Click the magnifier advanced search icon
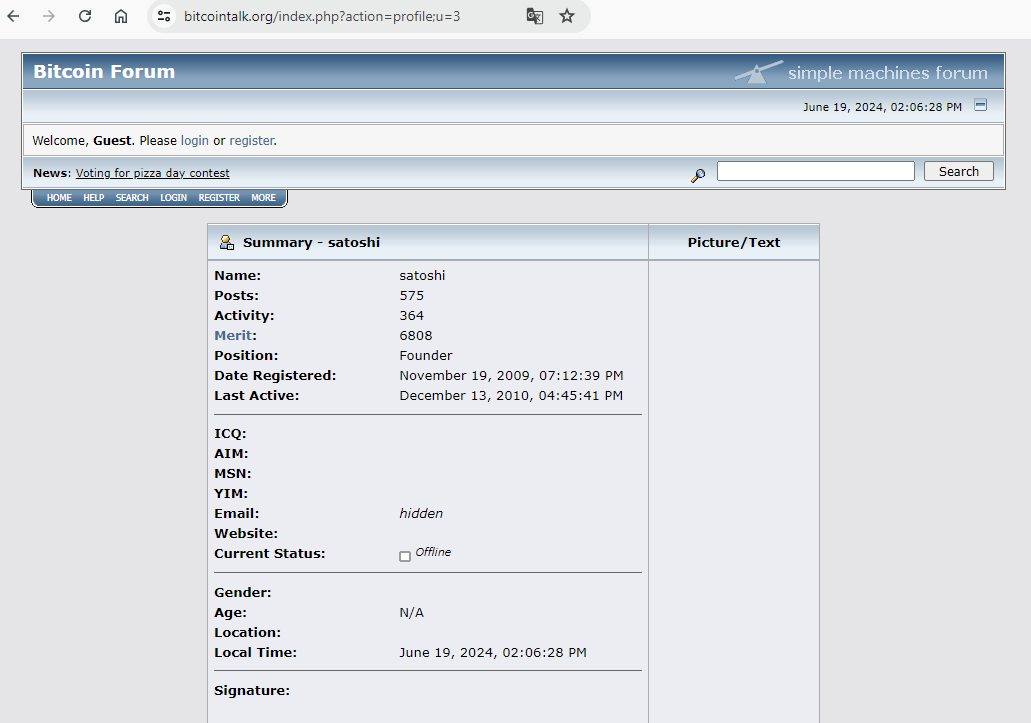Screen dimensions: 1031x723 tap(698, 175)
